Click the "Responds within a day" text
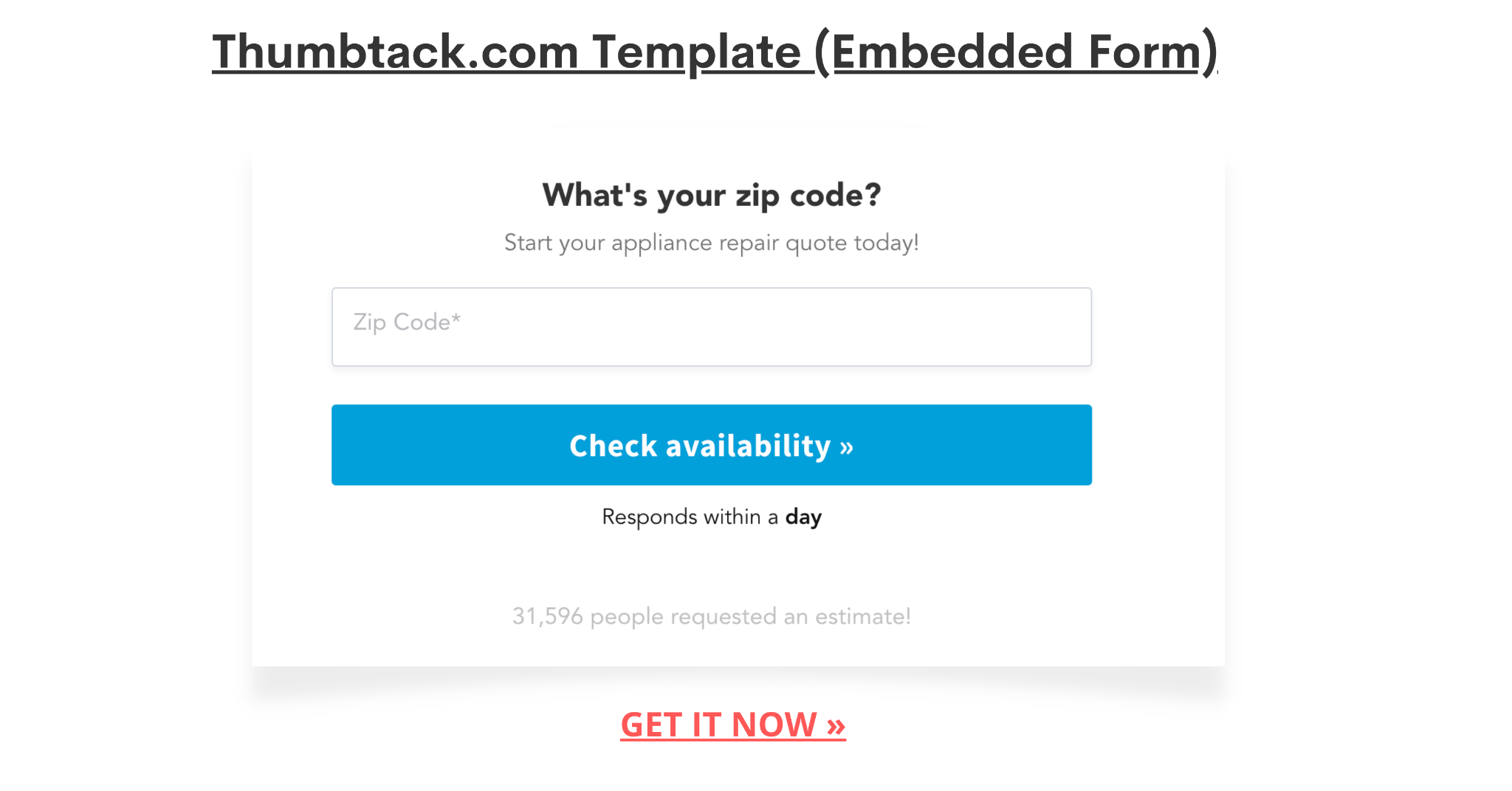The image size is (1512, 791). [x=712, y=517]
